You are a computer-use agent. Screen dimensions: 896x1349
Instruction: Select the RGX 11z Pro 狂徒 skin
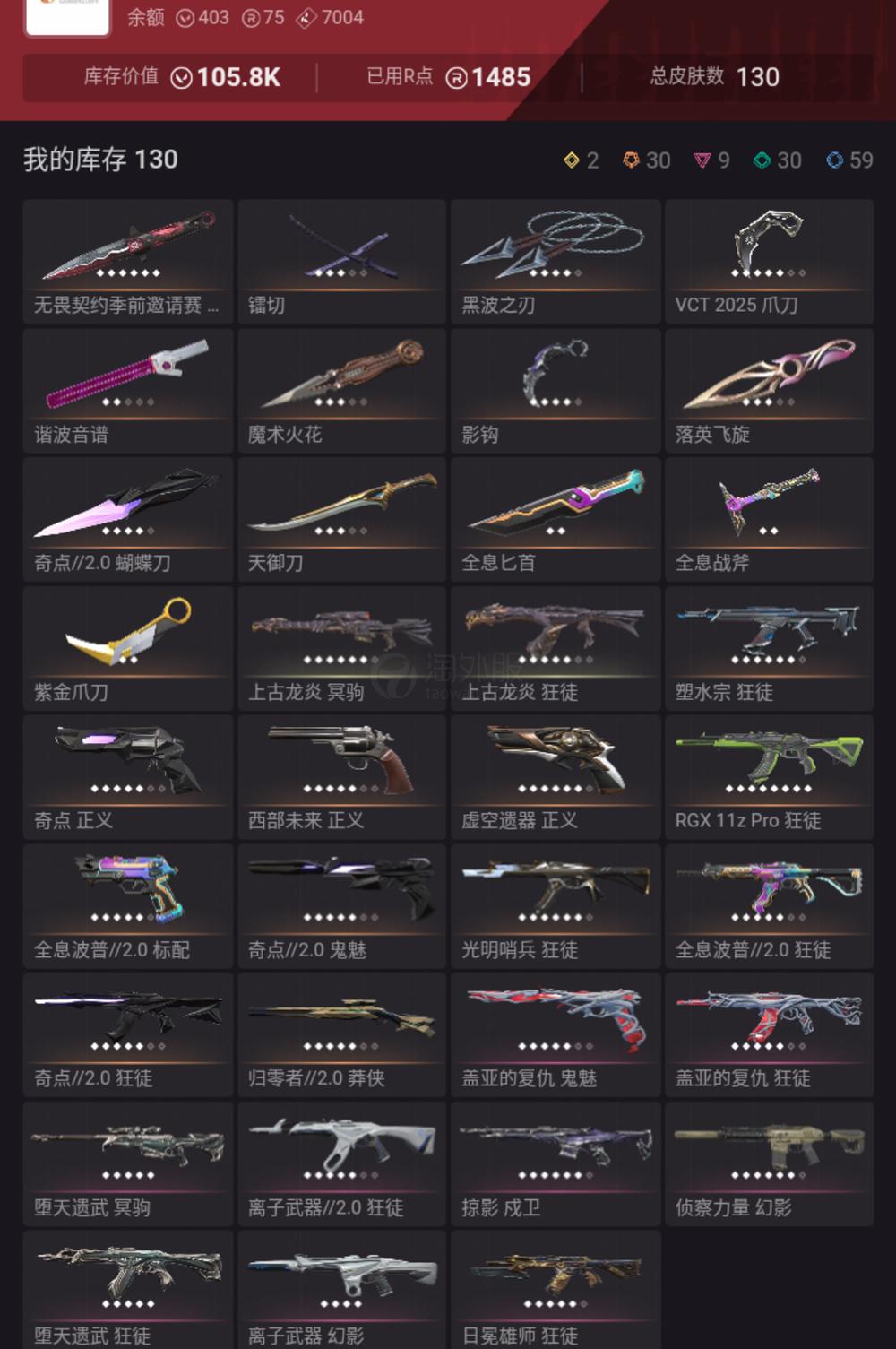(769, 776)
